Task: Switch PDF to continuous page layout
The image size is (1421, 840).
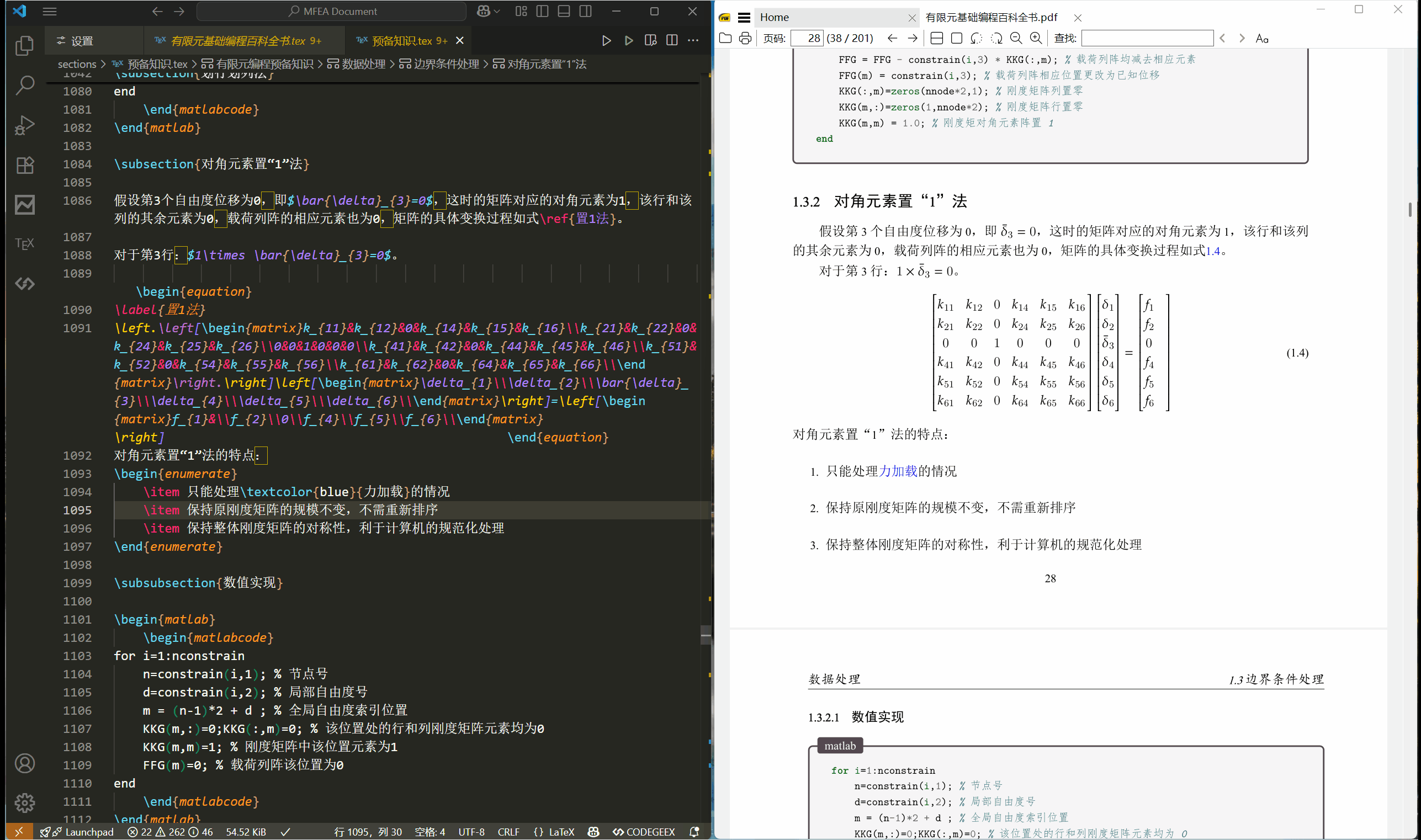Action: point(936,39)
